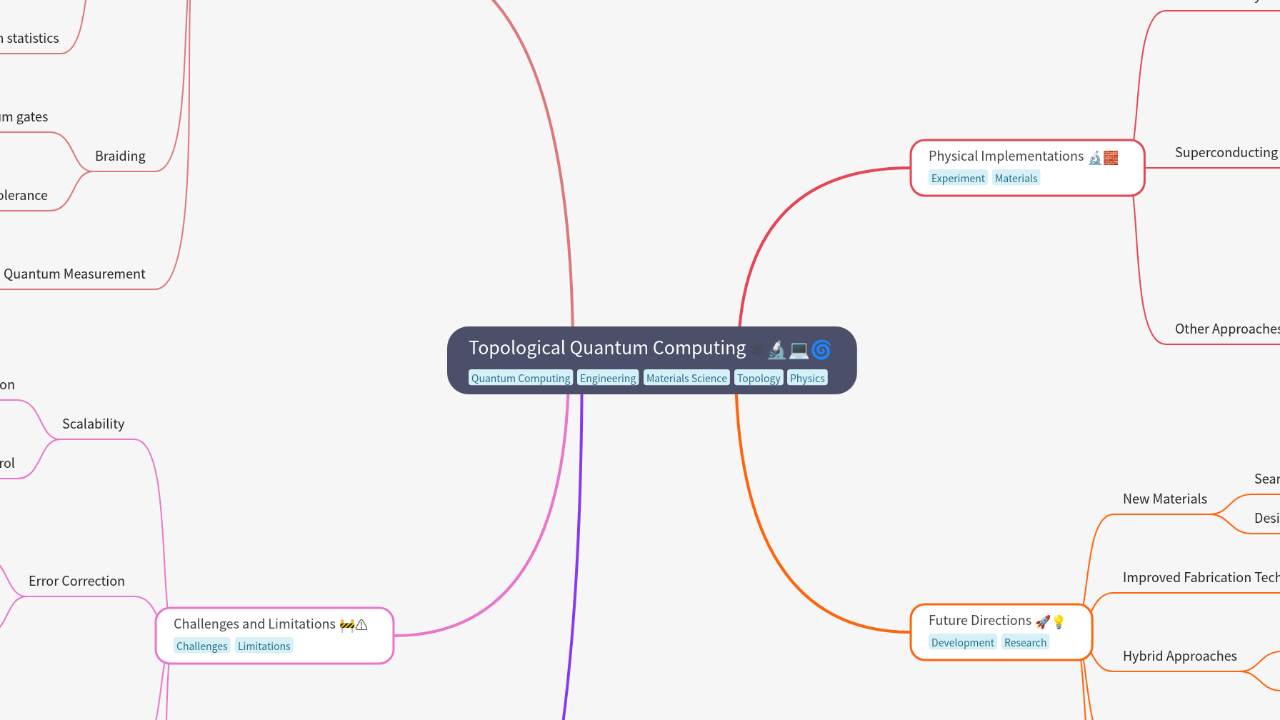Click the Limitations tag
Screen dimensions: 1280x720
tap(264, 646)
